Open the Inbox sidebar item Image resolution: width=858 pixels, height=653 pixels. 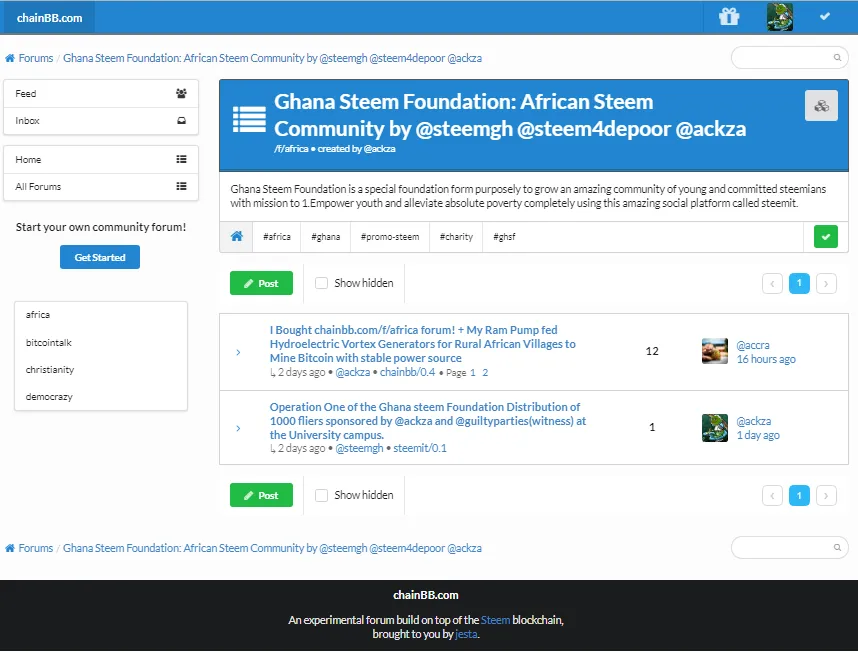pyautogui.click(x=101, y=120)
